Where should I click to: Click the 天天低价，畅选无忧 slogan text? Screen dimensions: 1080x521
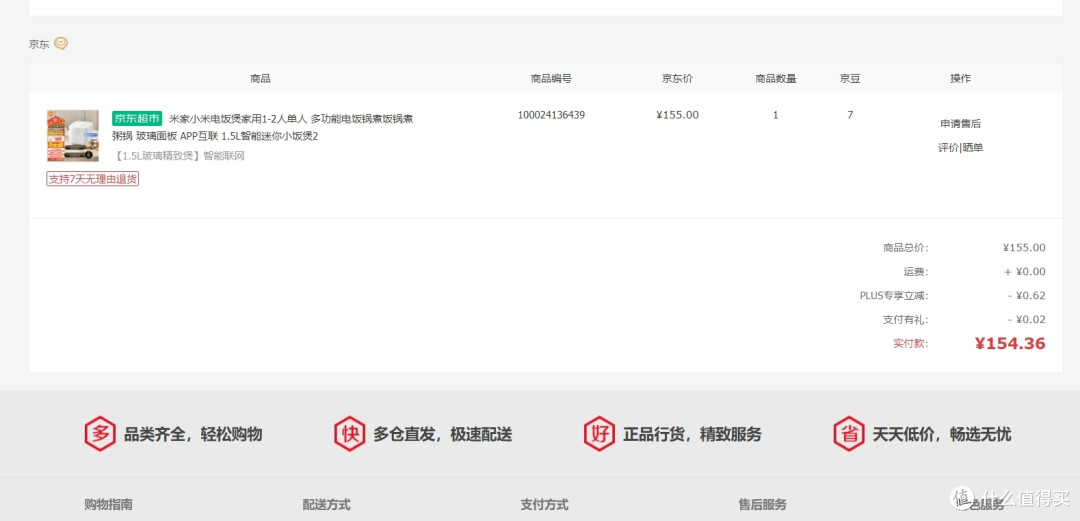942,434
